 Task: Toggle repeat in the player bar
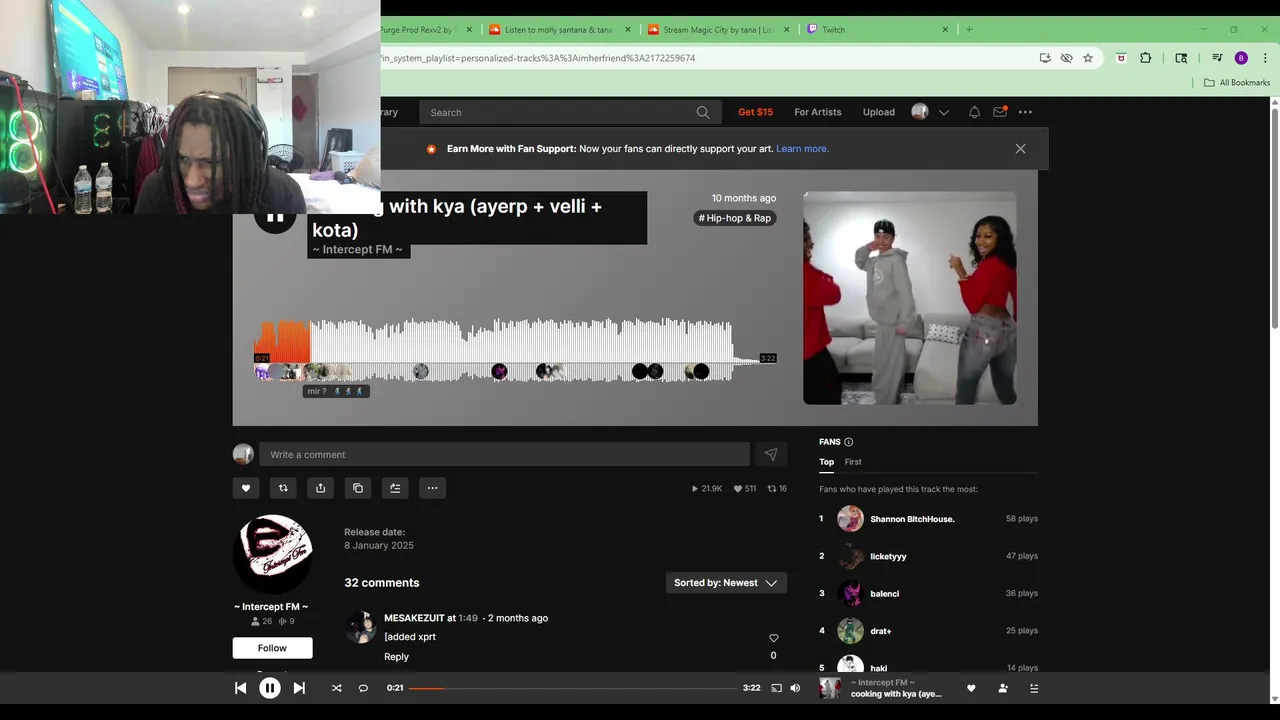363,688
